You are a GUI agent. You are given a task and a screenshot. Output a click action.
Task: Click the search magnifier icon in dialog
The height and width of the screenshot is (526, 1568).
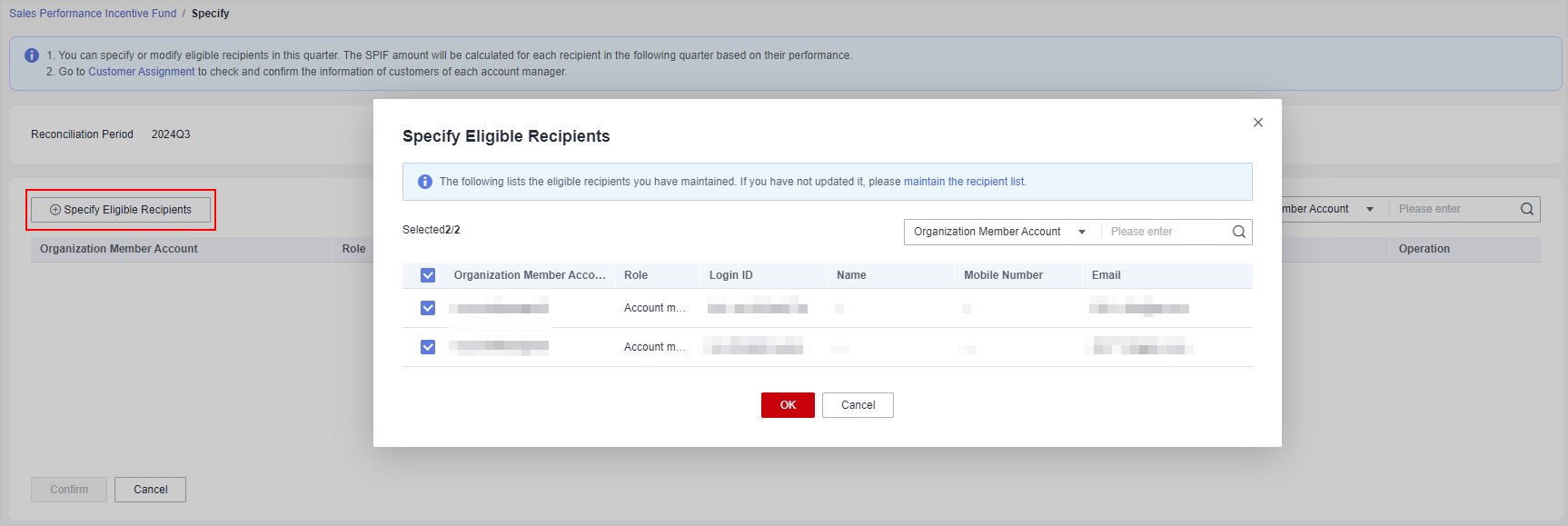click(1238, 232)
